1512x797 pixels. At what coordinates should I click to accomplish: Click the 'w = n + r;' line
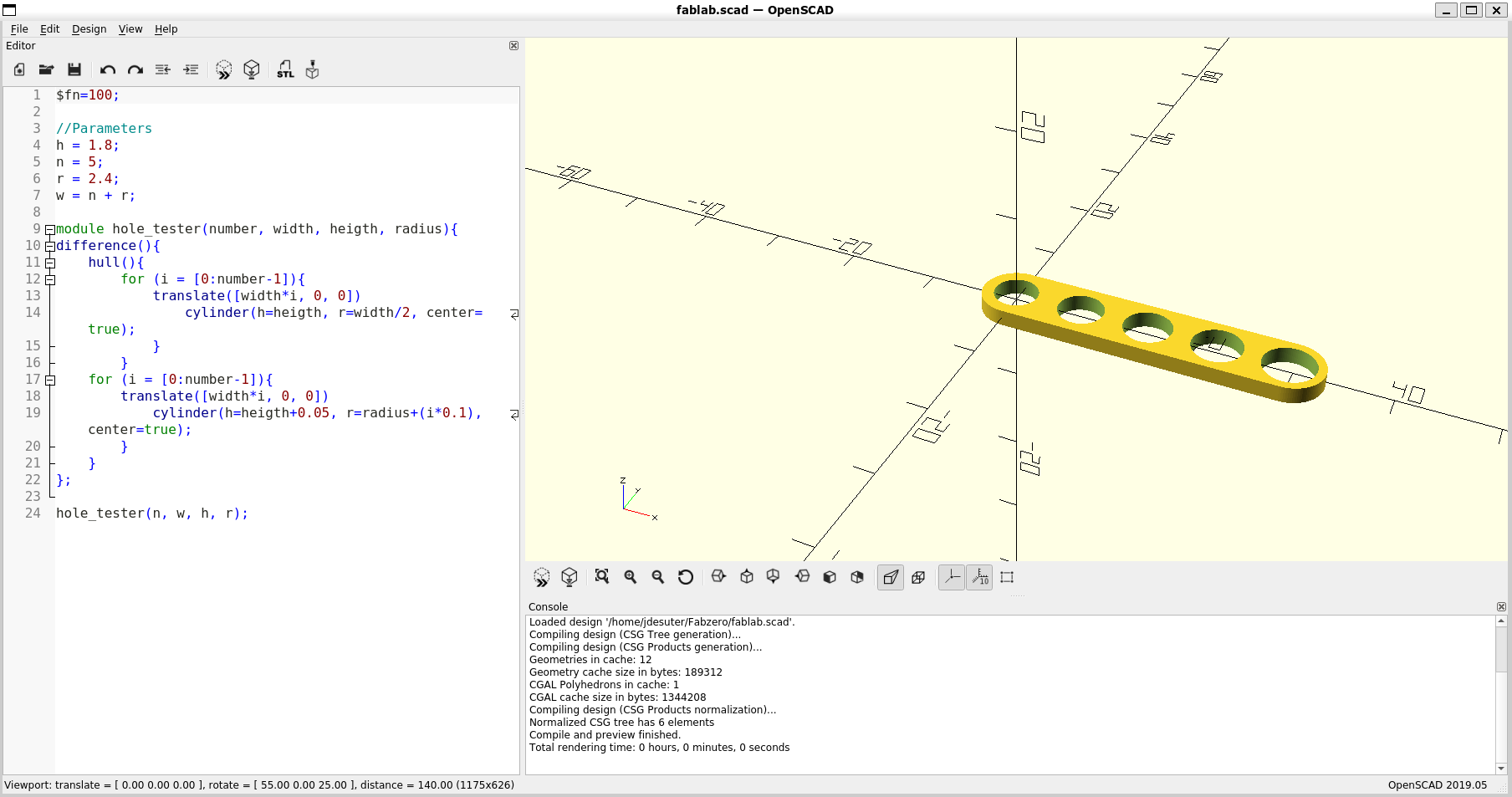tap(95, 196)
